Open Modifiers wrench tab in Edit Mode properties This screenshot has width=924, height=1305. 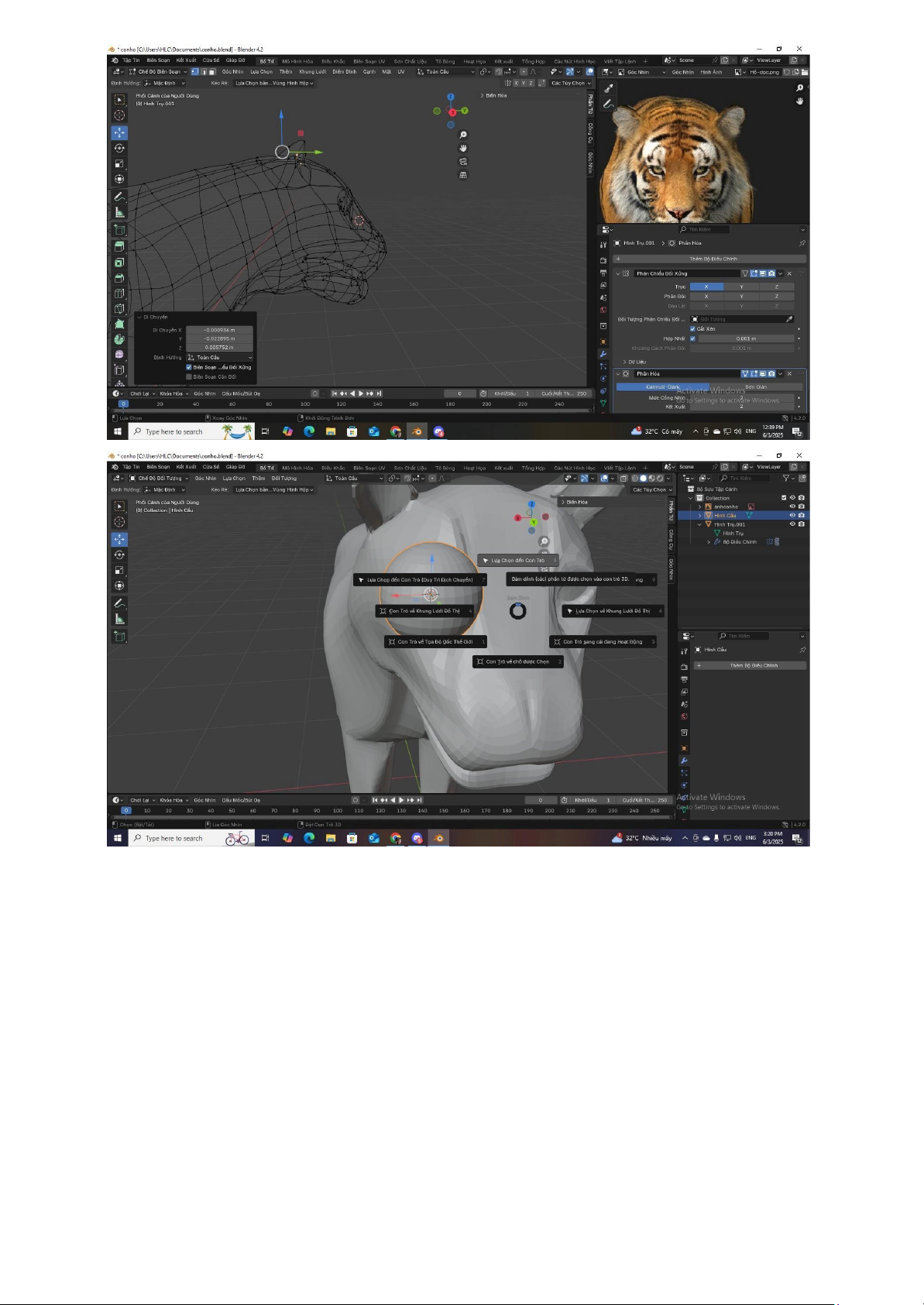[x=603, y=354]
